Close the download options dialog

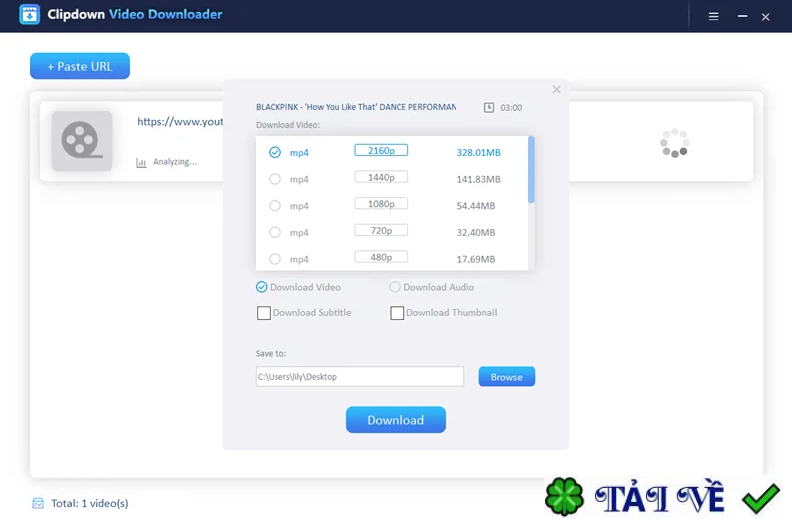pos(557,89)
